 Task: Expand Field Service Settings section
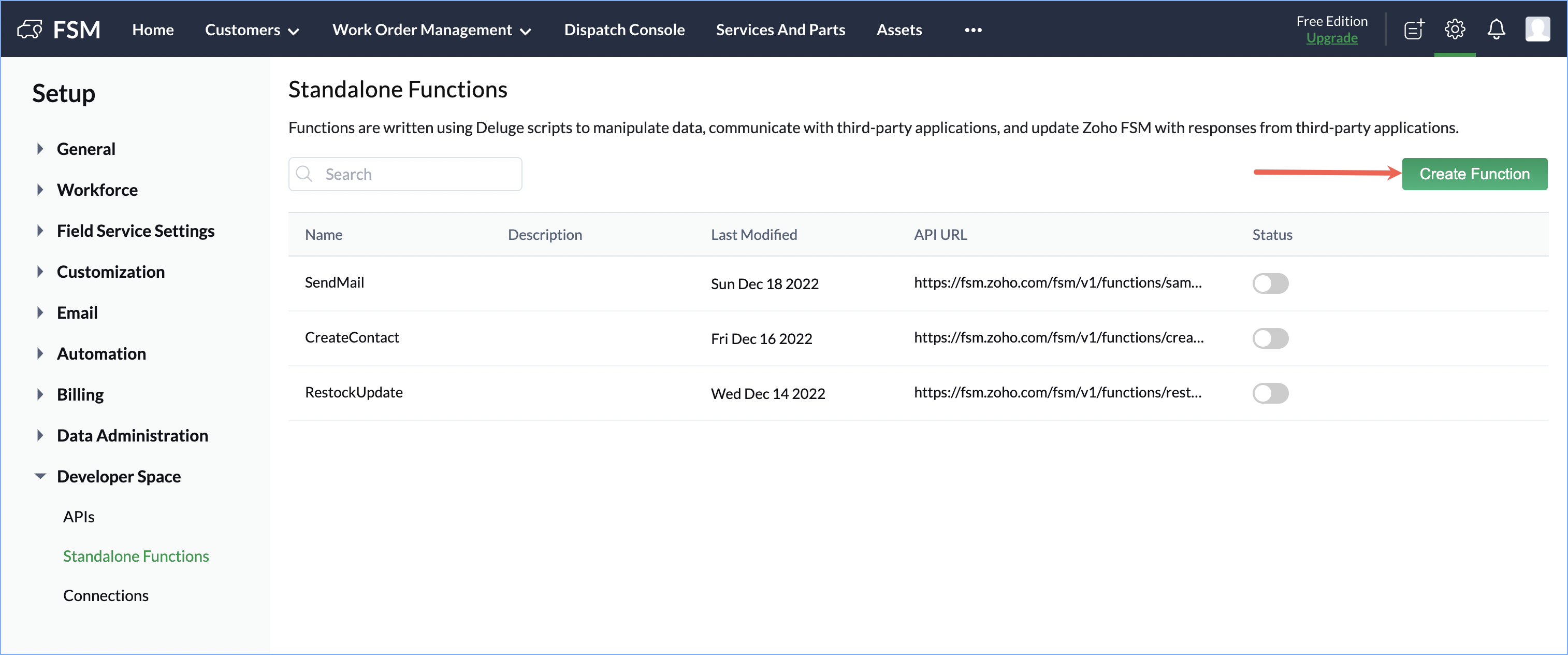40,230
